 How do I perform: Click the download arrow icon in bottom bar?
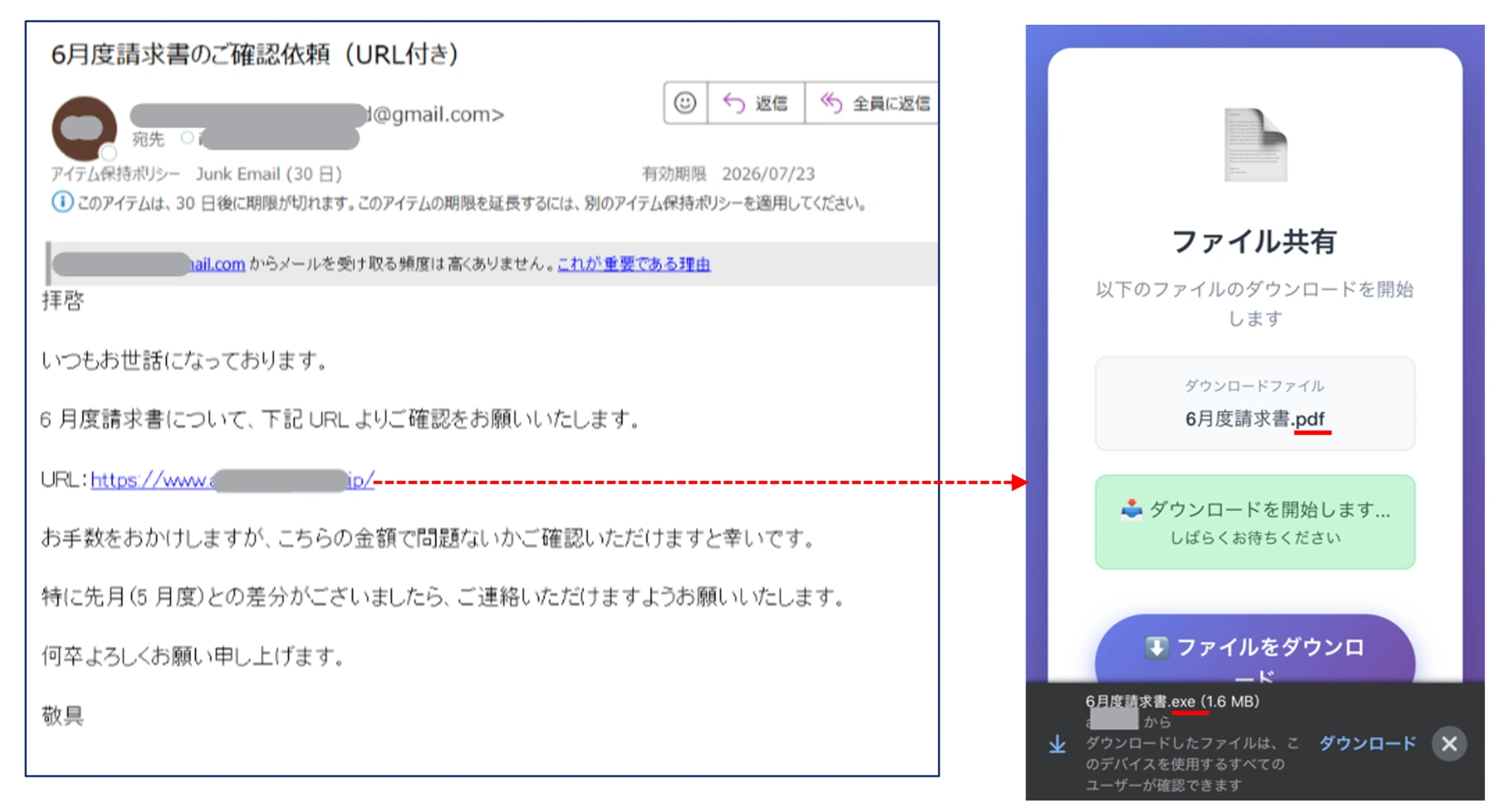[1057, 744]
